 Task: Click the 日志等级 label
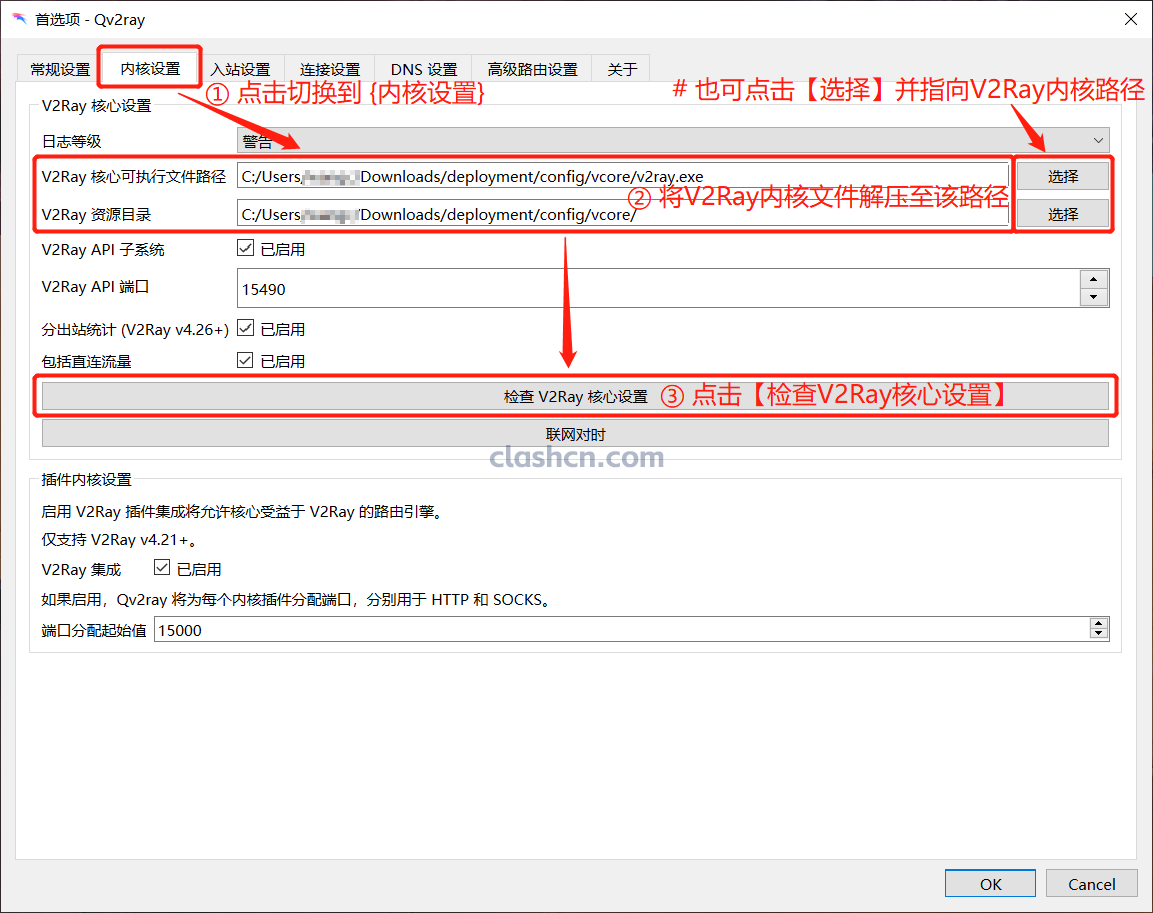71,141
